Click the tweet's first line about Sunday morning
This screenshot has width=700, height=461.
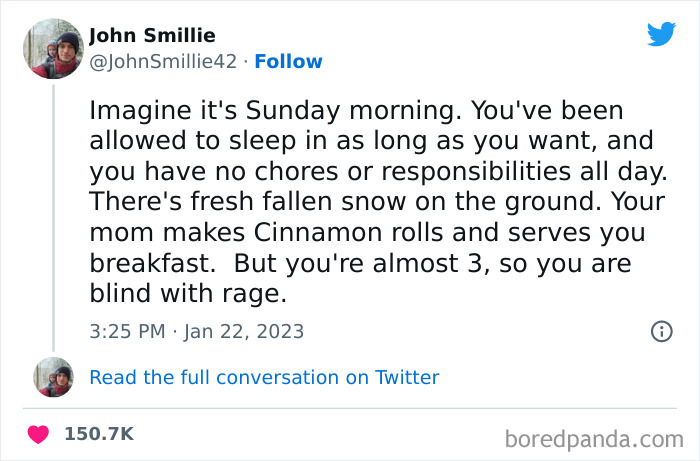tap(338, 109)
